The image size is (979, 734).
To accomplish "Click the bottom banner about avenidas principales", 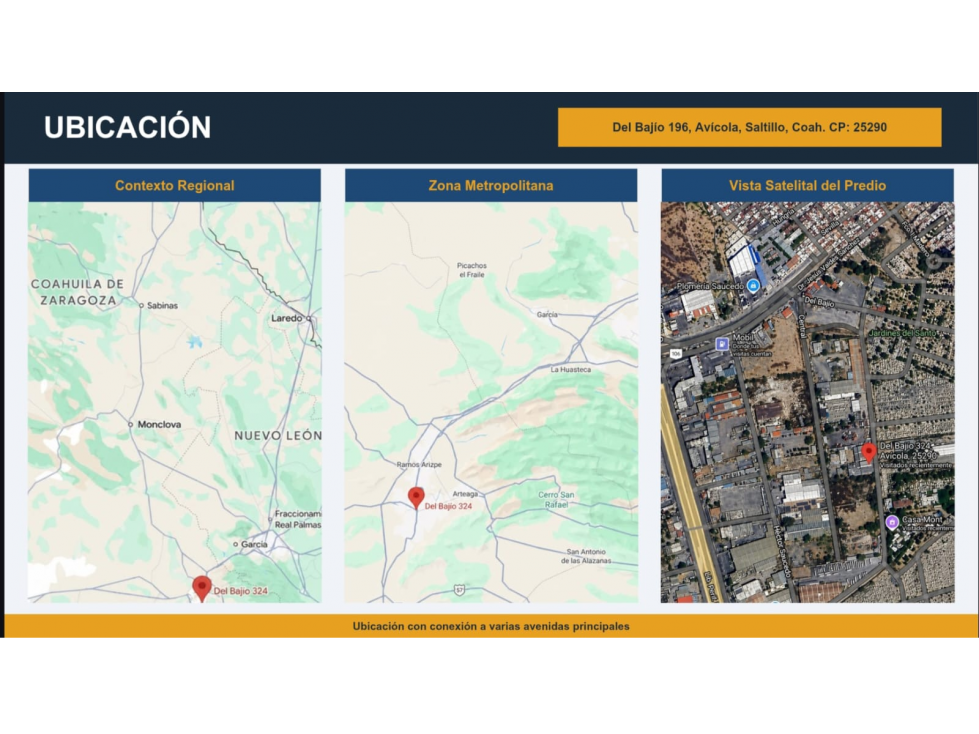I will 491,626.
